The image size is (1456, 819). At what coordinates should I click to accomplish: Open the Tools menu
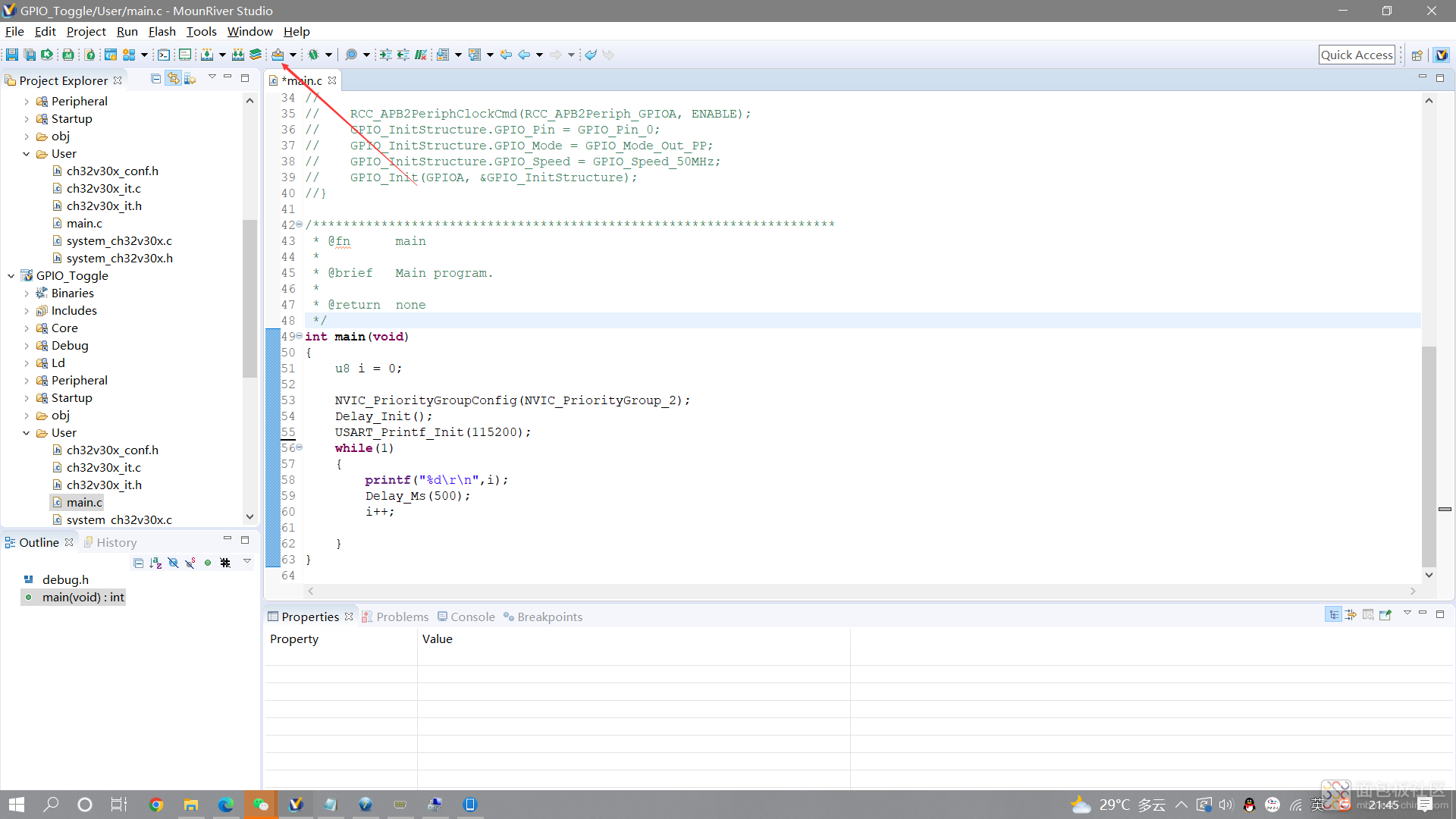(201, 31)
